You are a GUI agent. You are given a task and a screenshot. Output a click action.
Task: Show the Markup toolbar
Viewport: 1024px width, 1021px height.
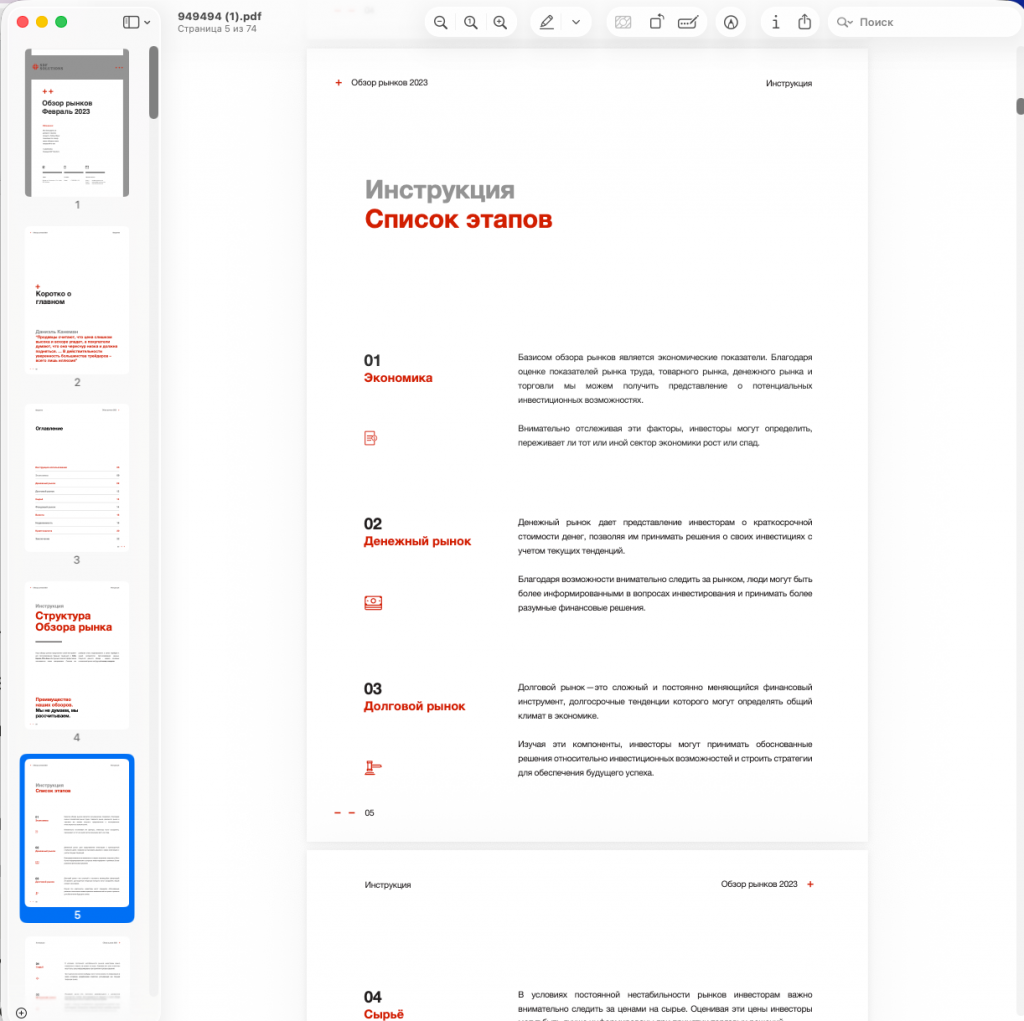(731, 22)
